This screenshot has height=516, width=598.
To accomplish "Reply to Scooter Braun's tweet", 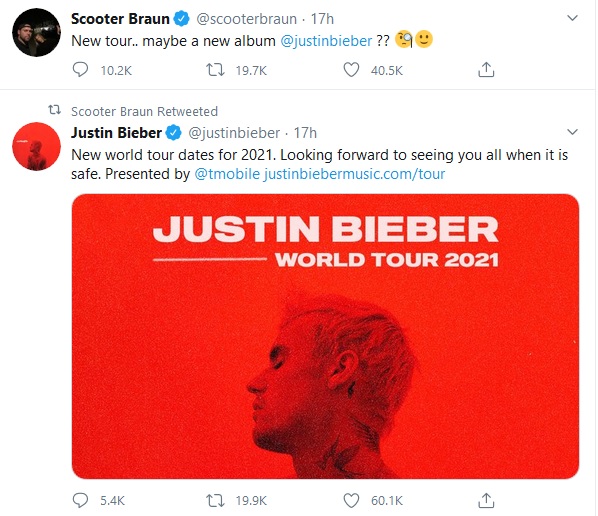I will pyautogui.click(x=80, y=70).
